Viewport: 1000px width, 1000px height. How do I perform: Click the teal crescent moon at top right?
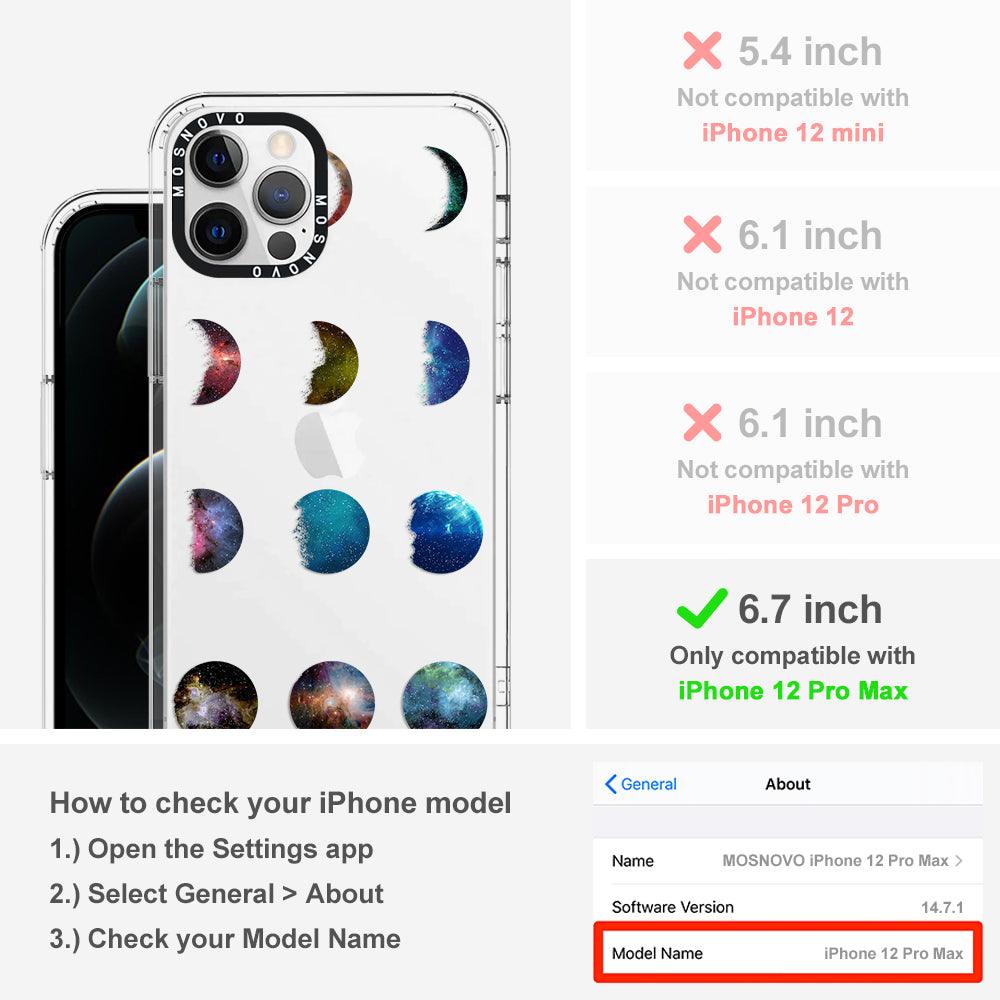pyautogui.click(x=447, y=188)
